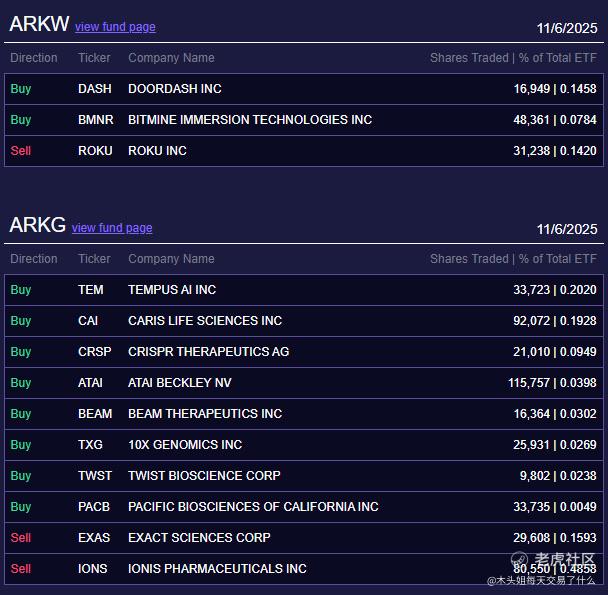Click the Buy label in DASH row
The width and height of the screenshot is (608, 595).
coord(21,89)
